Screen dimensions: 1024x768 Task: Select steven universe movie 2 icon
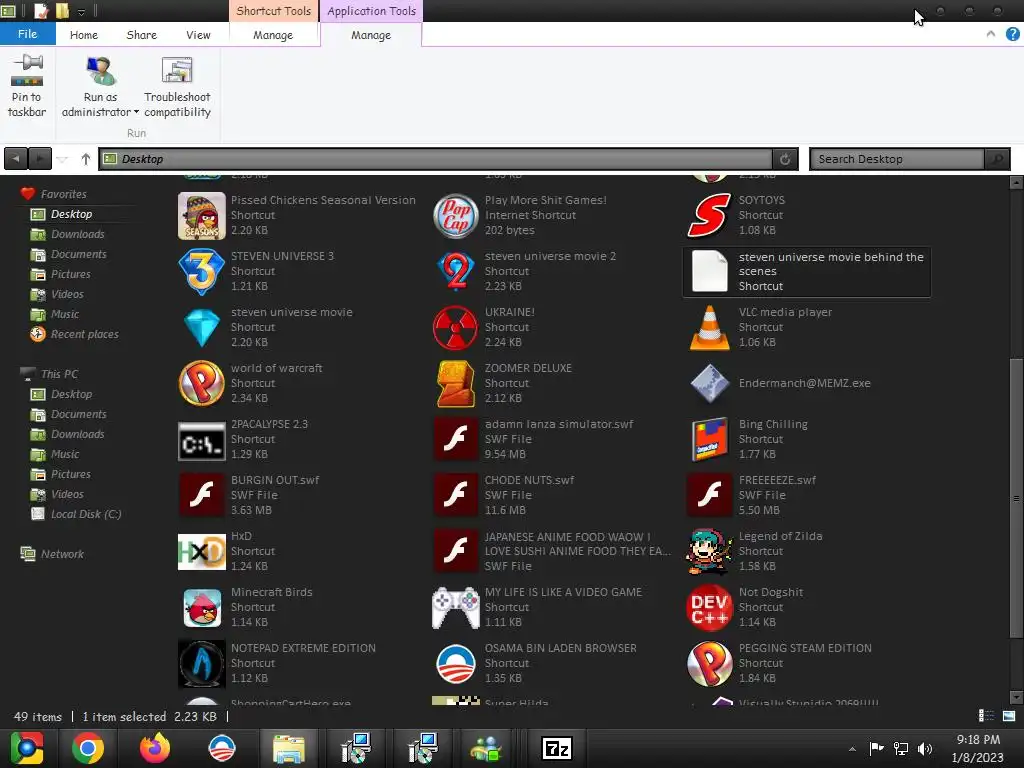(x=456, y=271)
